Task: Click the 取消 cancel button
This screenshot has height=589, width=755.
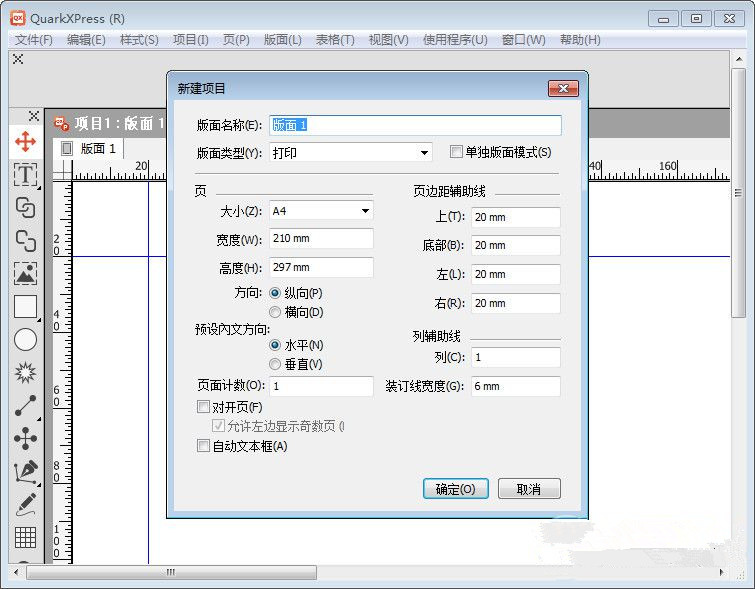Action: click(529, 489)
